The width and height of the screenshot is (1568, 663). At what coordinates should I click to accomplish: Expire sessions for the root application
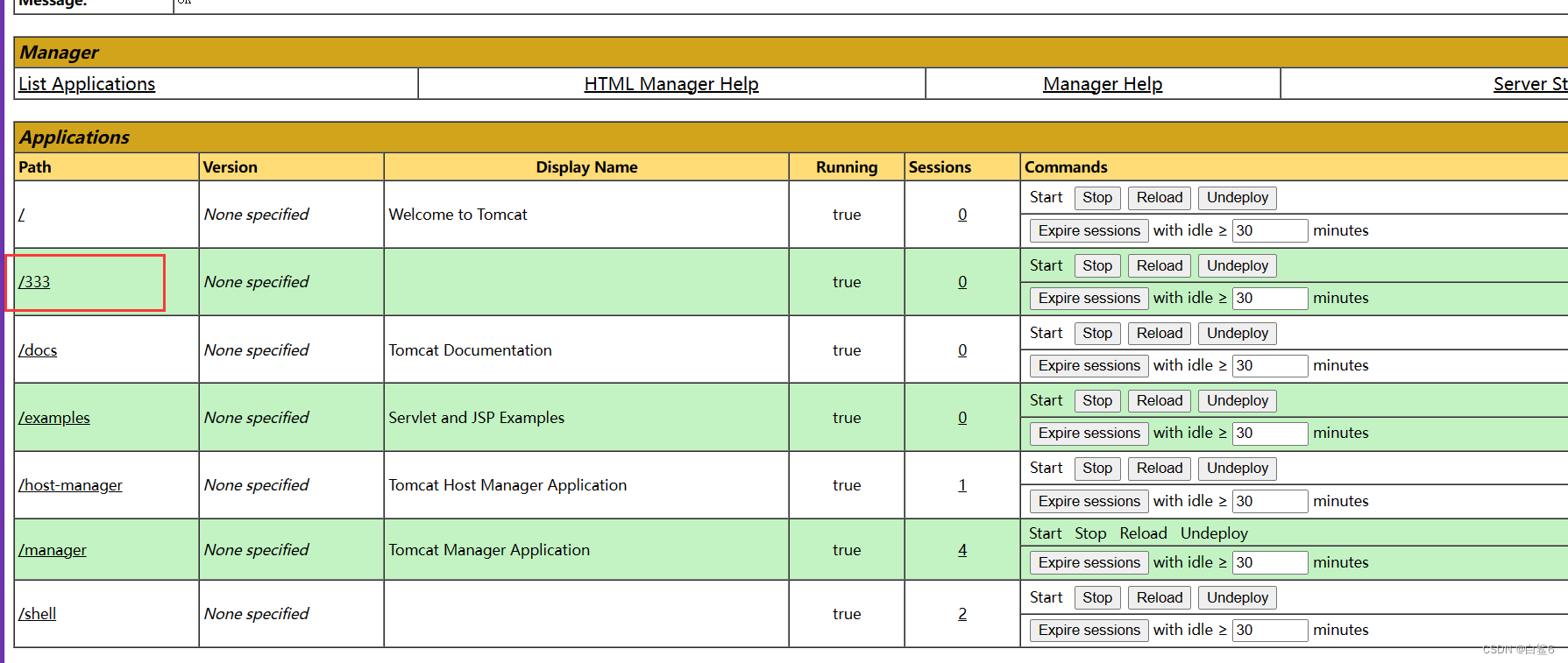(x=1089, y=230)
